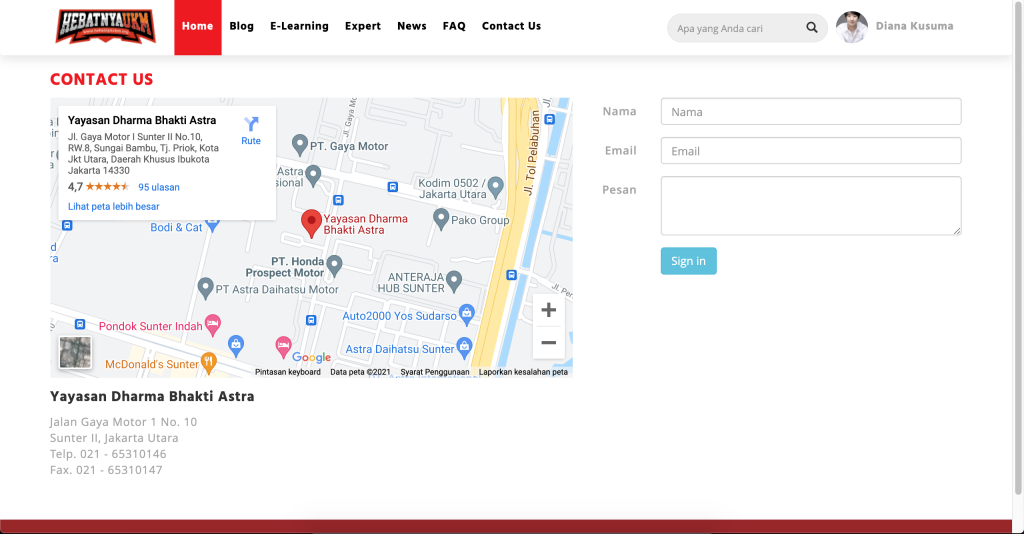Open the News section
The width and height of the screenshot is (1024, 534).
point(411,26)
